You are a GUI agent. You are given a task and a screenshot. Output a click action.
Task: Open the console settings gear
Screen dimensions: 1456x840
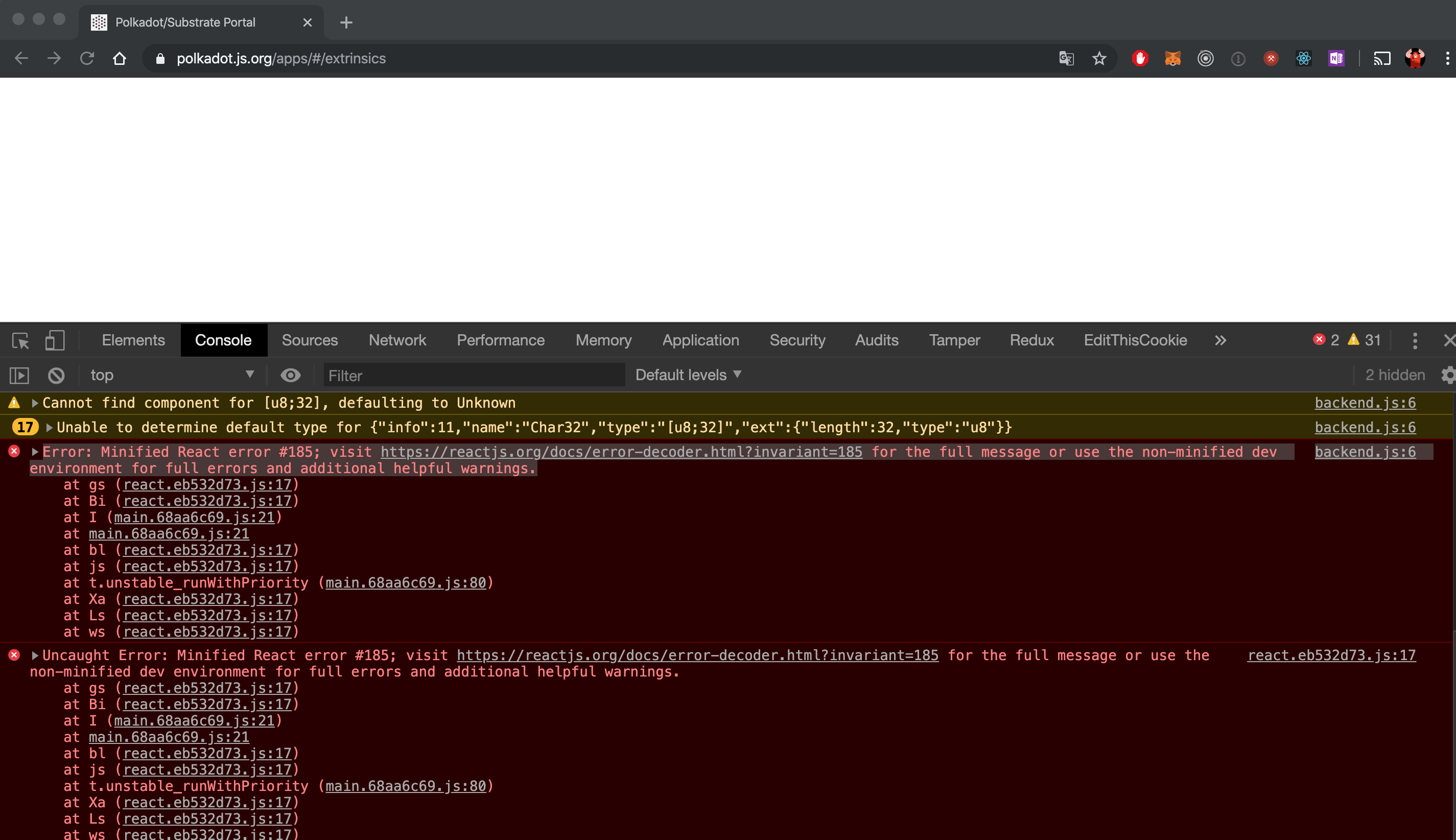1448,375
